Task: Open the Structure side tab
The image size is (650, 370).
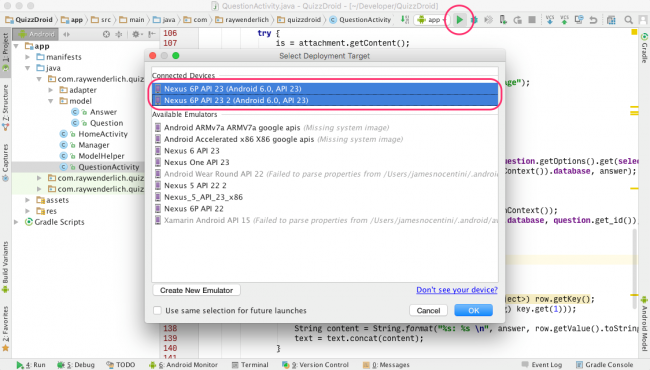Action: pos(5,108)
